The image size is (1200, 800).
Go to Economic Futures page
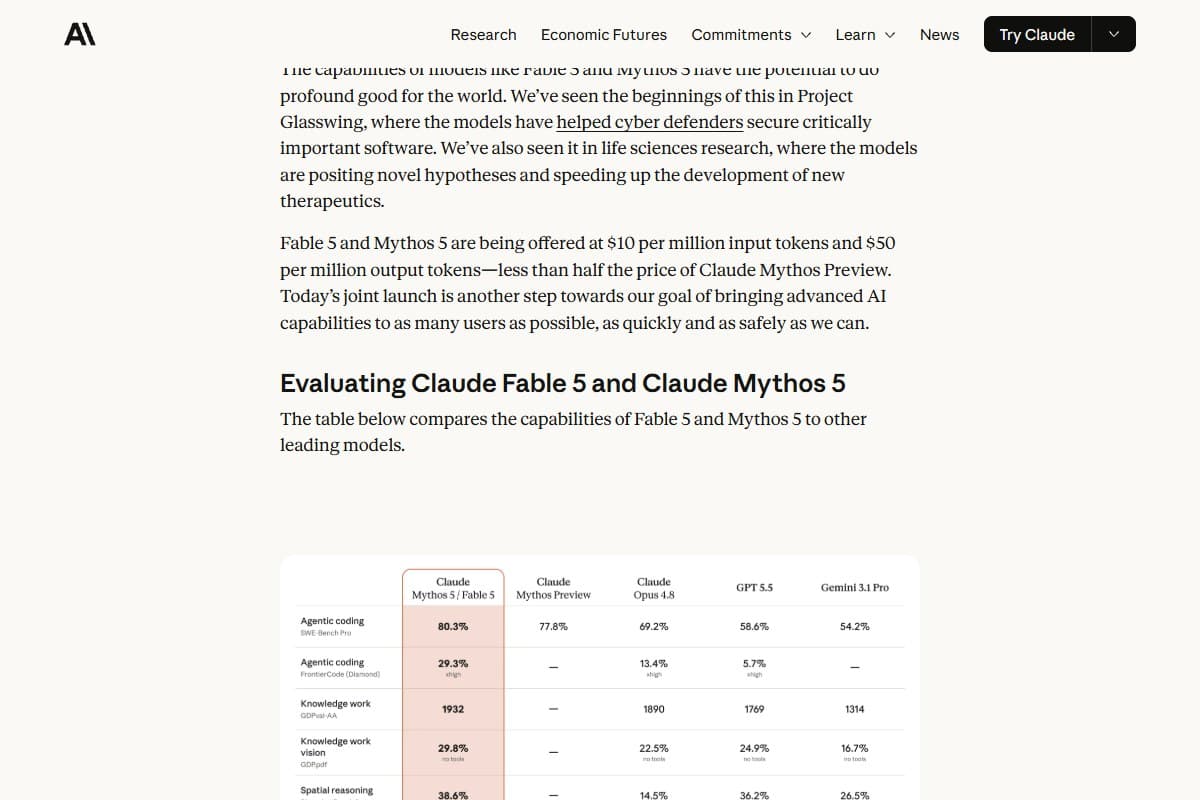click(604, 34)
